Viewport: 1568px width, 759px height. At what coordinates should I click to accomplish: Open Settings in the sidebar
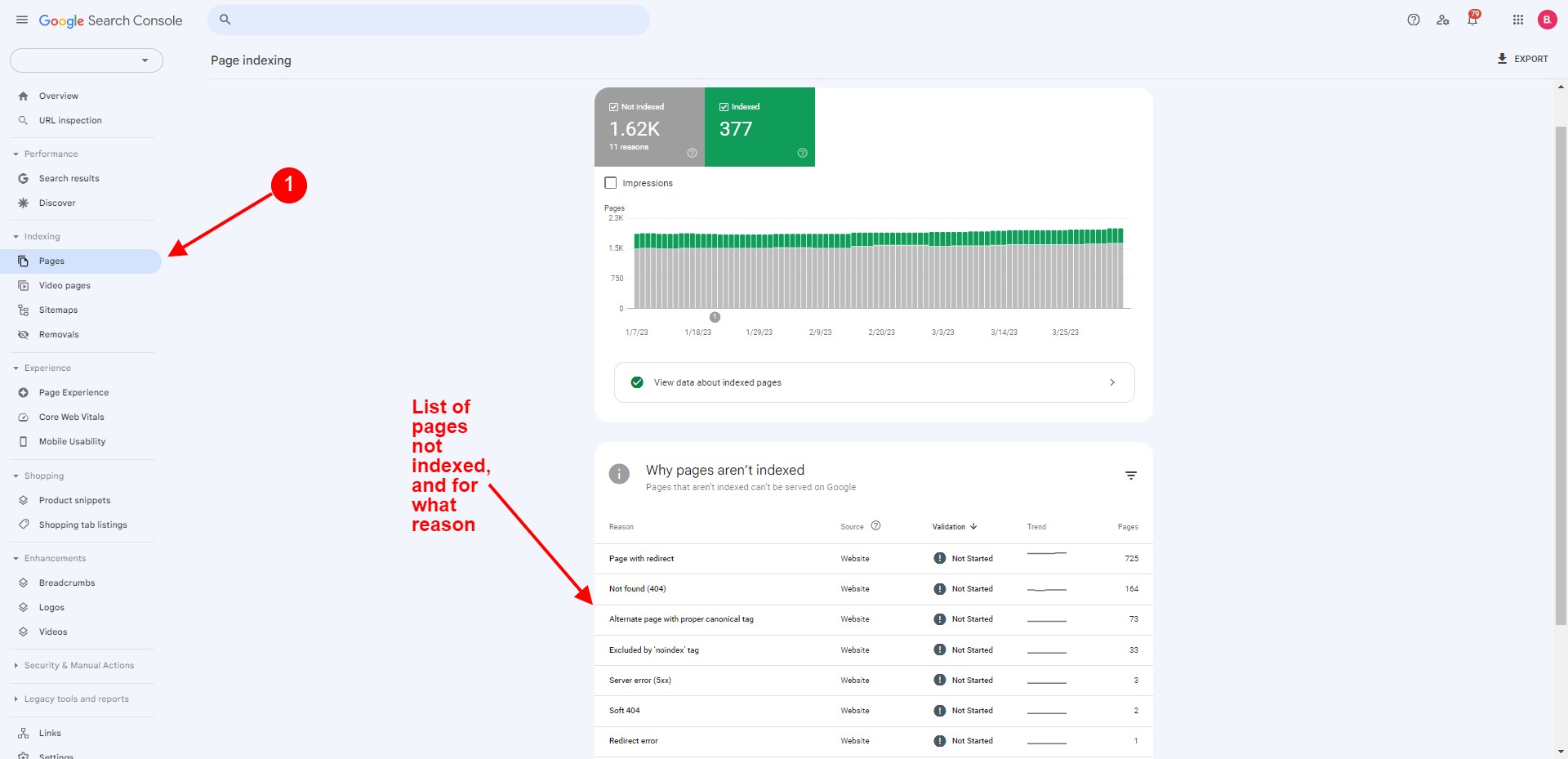[x=56, y=756]
